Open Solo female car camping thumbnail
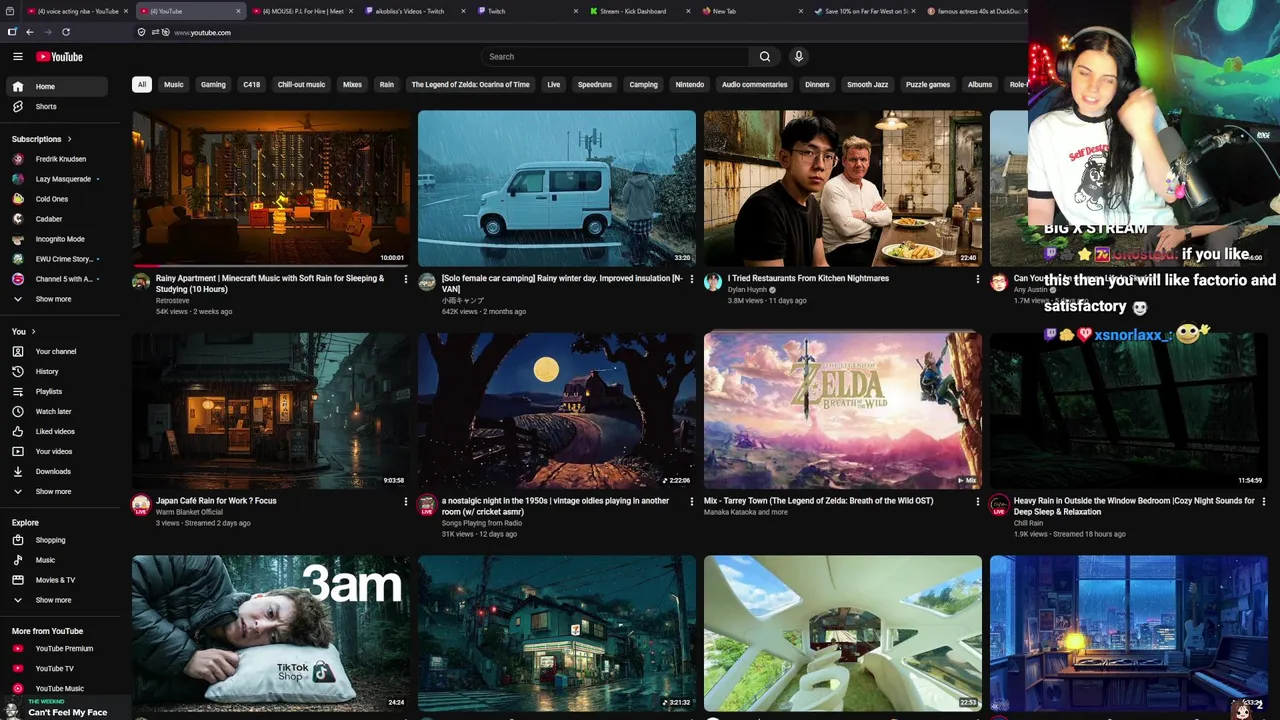The width and height of the screenshot is (1280, 720). tap(557, 188)
